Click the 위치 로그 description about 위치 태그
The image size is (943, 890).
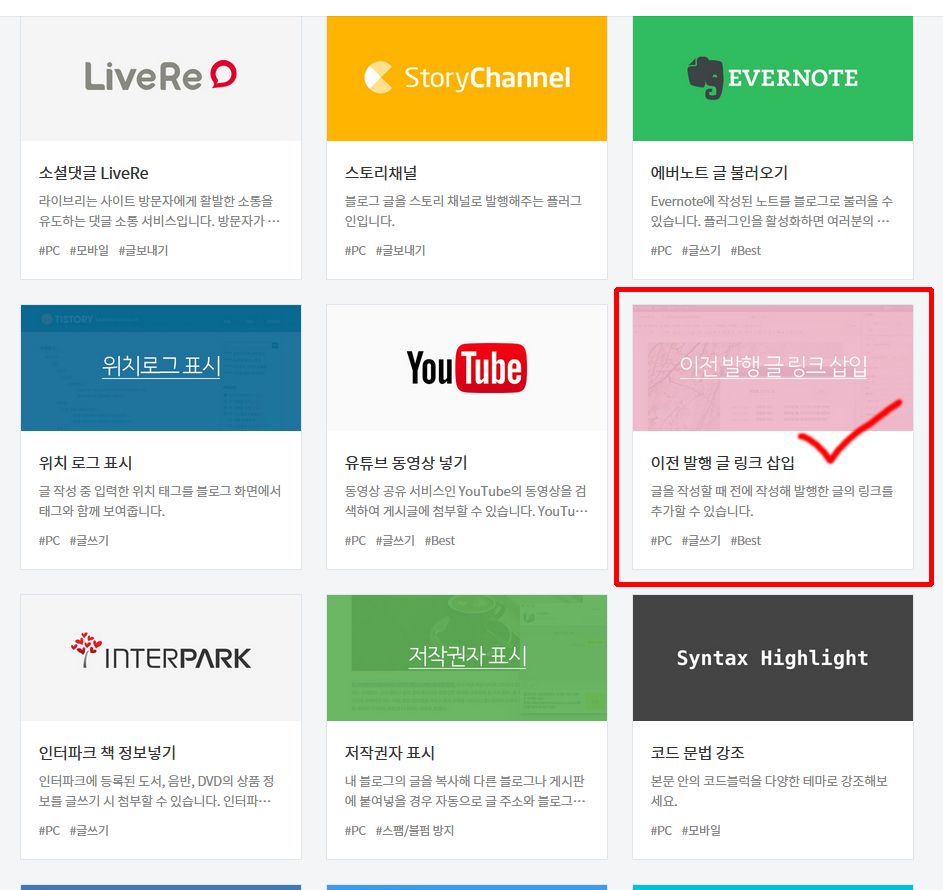pyautogui.click(x=160, y=500)
